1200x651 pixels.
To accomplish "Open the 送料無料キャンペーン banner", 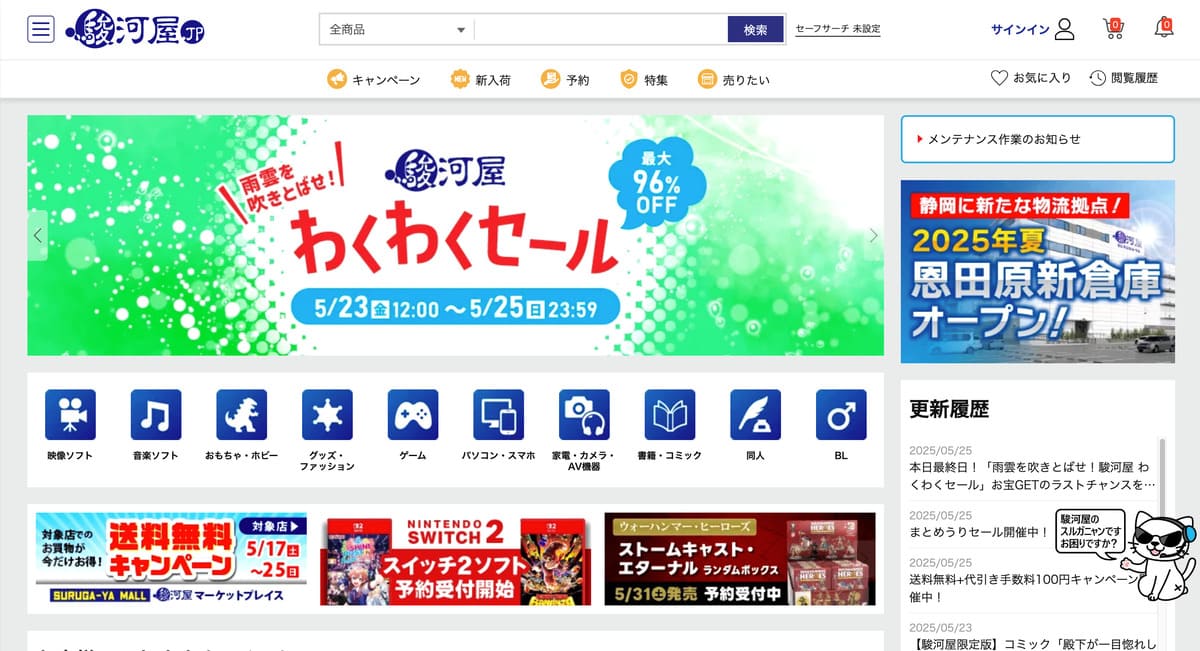I will pos(171,559).
